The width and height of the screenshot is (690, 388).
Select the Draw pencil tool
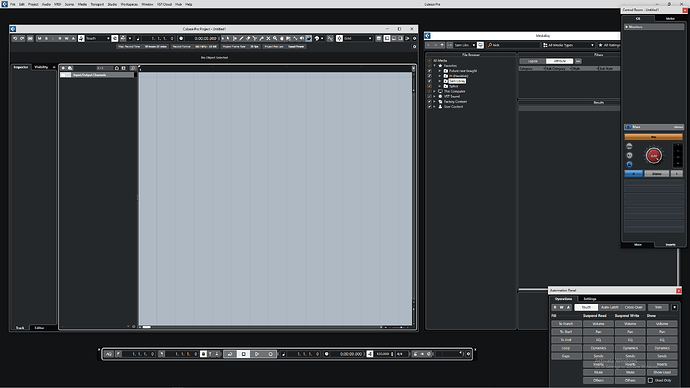click(x=241, y=38)
